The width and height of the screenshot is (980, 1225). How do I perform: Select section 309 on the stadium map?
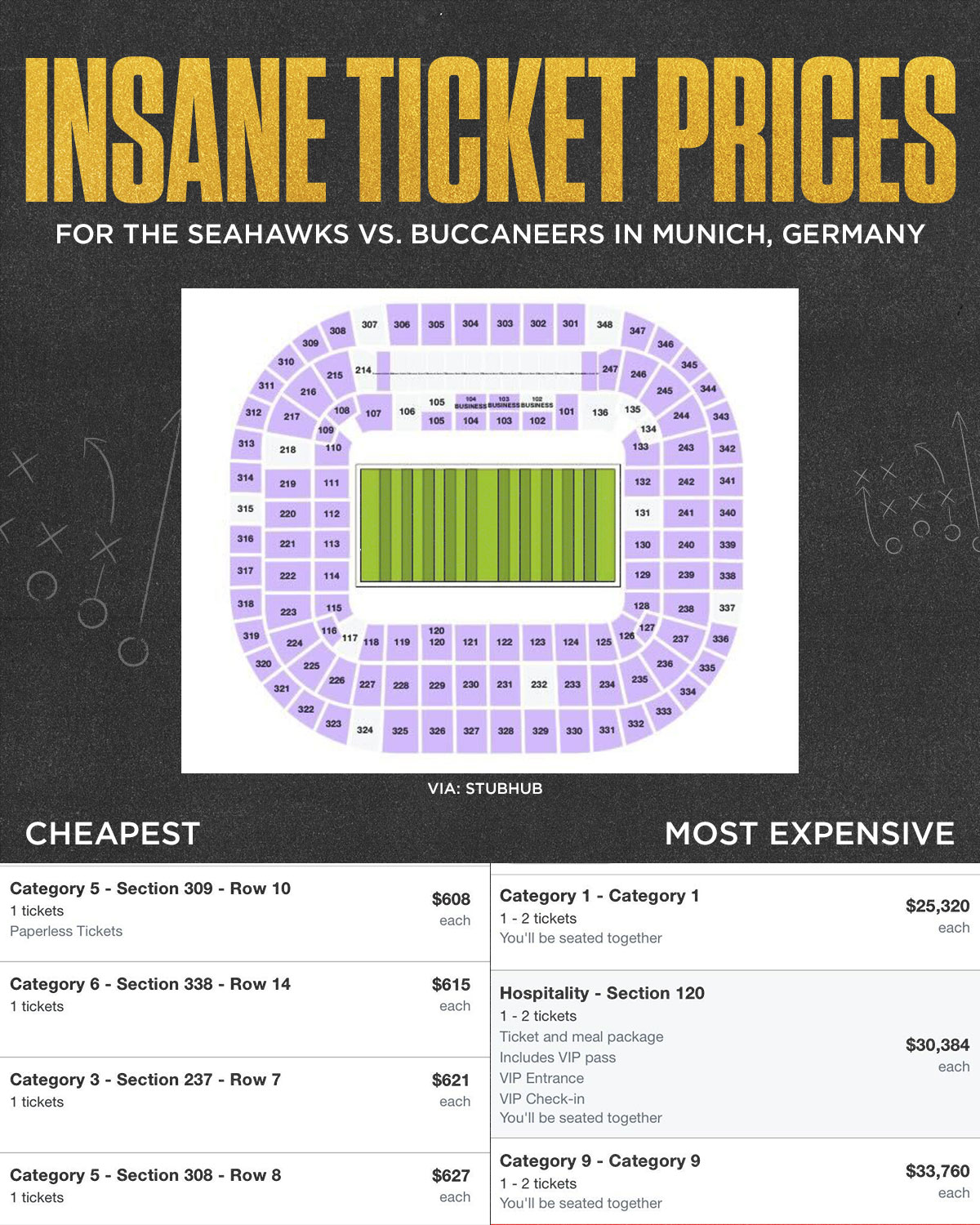coord(310,343)
